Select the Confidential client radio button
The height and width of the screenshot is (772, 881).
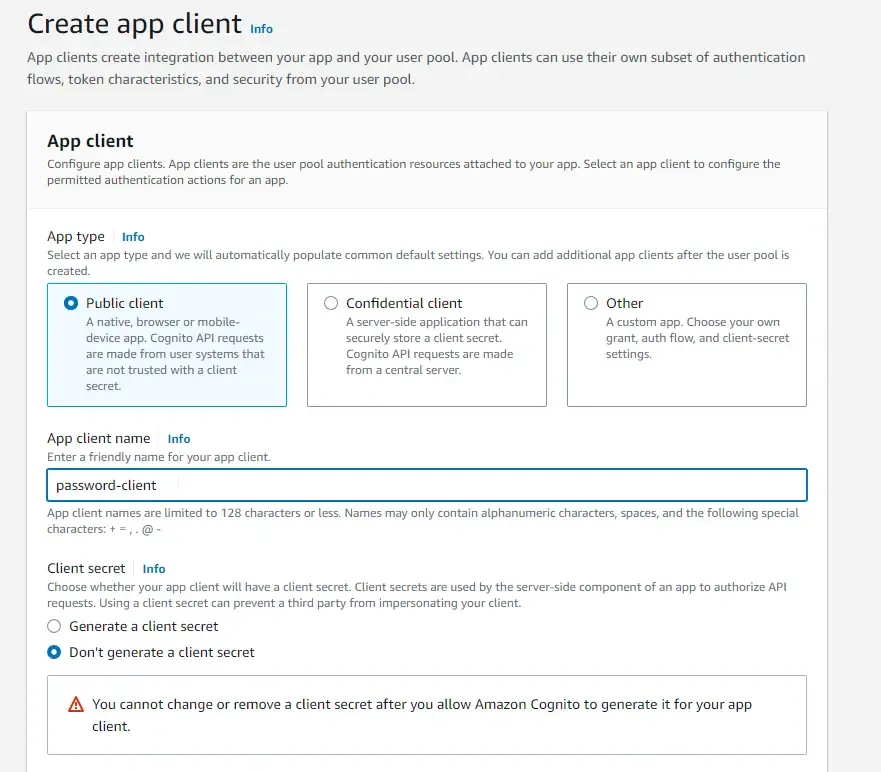[331, 304]
